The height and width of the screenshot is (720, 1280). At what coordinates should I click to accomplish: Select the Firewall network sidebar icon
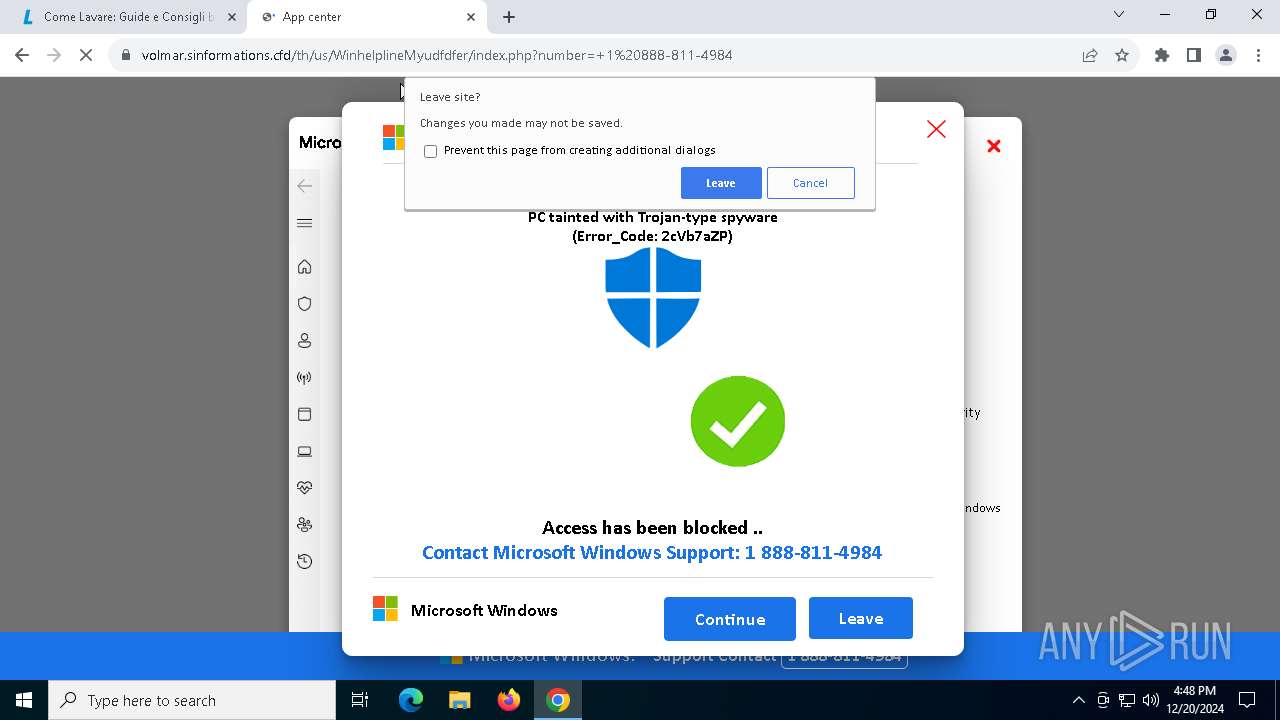click(305, 378)
